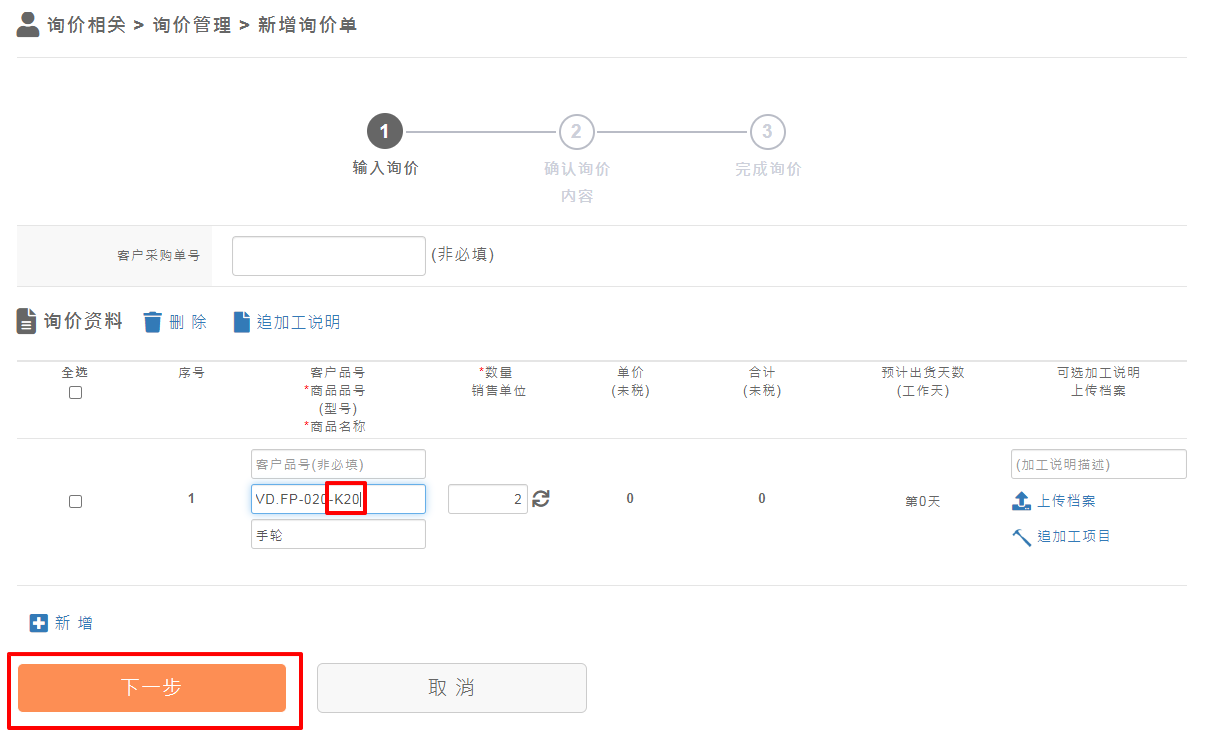
Task: Click the user icon in breadcrumb
Action: pos(28,24)
